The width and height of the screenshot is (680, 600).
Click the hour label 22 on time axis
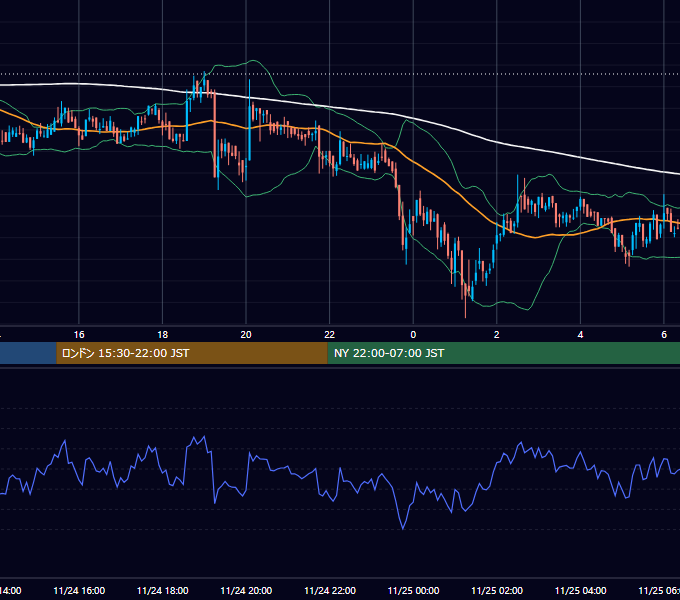click(x=330, y=335)
